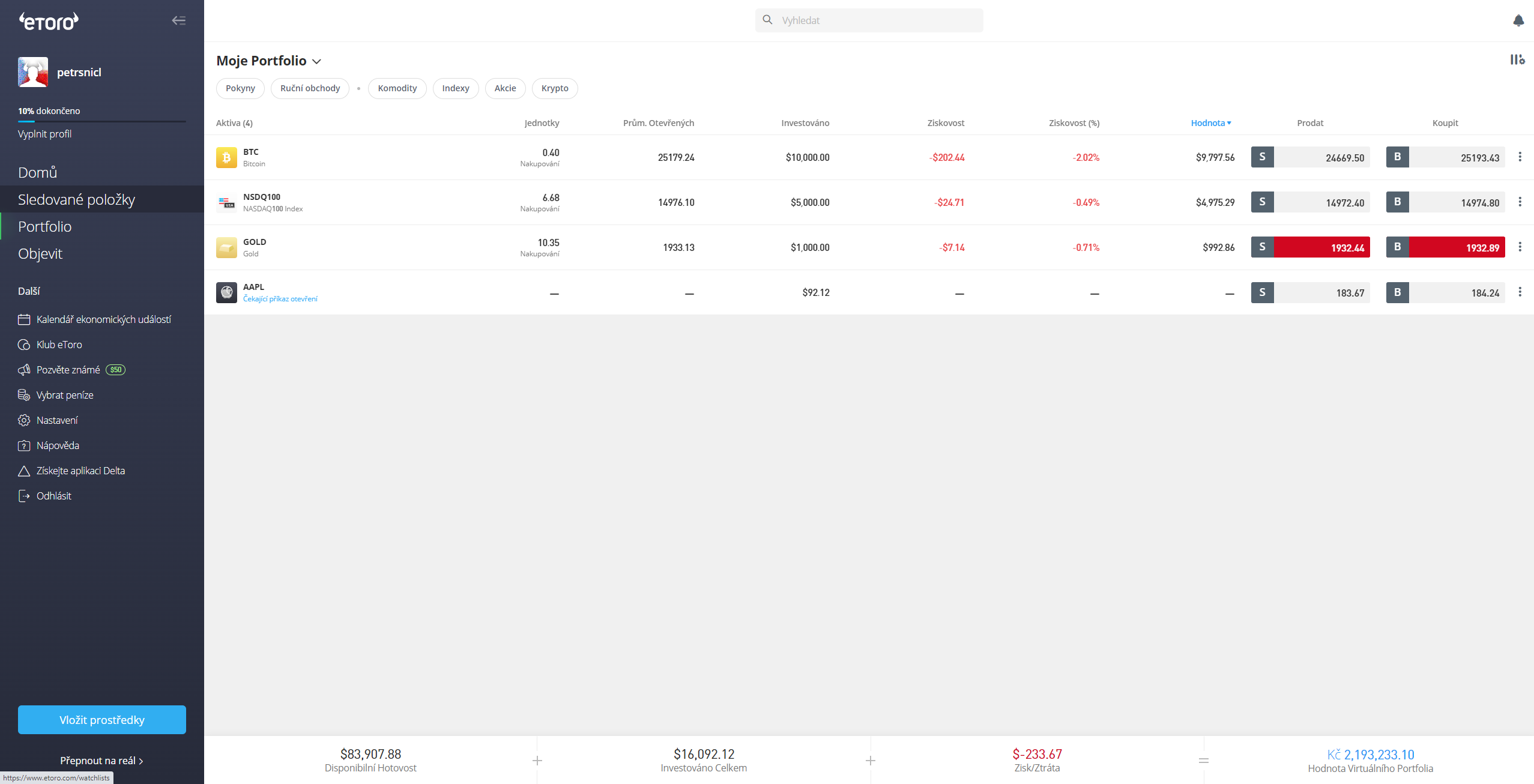Filter by Akcie
The width and height of the screenshot is (1534, 784).
(505, 88)
